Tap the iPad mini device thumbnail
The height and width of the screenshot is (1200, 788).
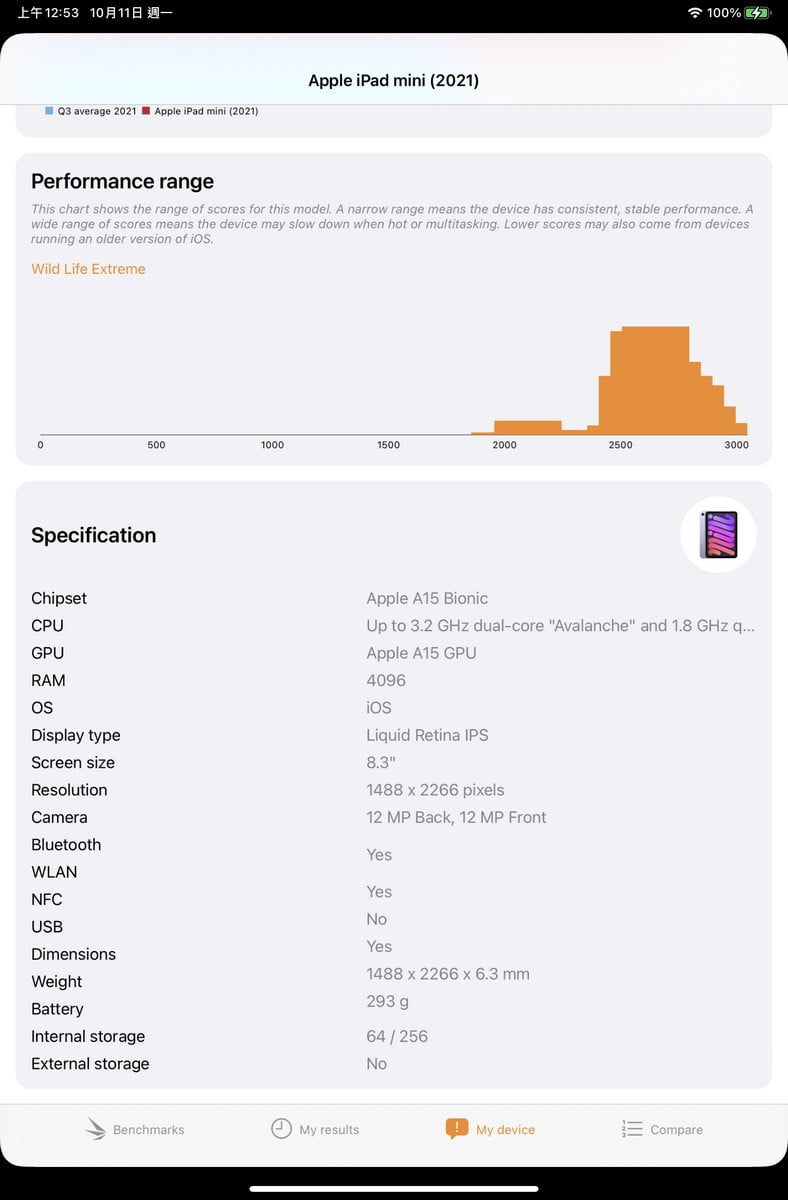click(x=718, y=535)
